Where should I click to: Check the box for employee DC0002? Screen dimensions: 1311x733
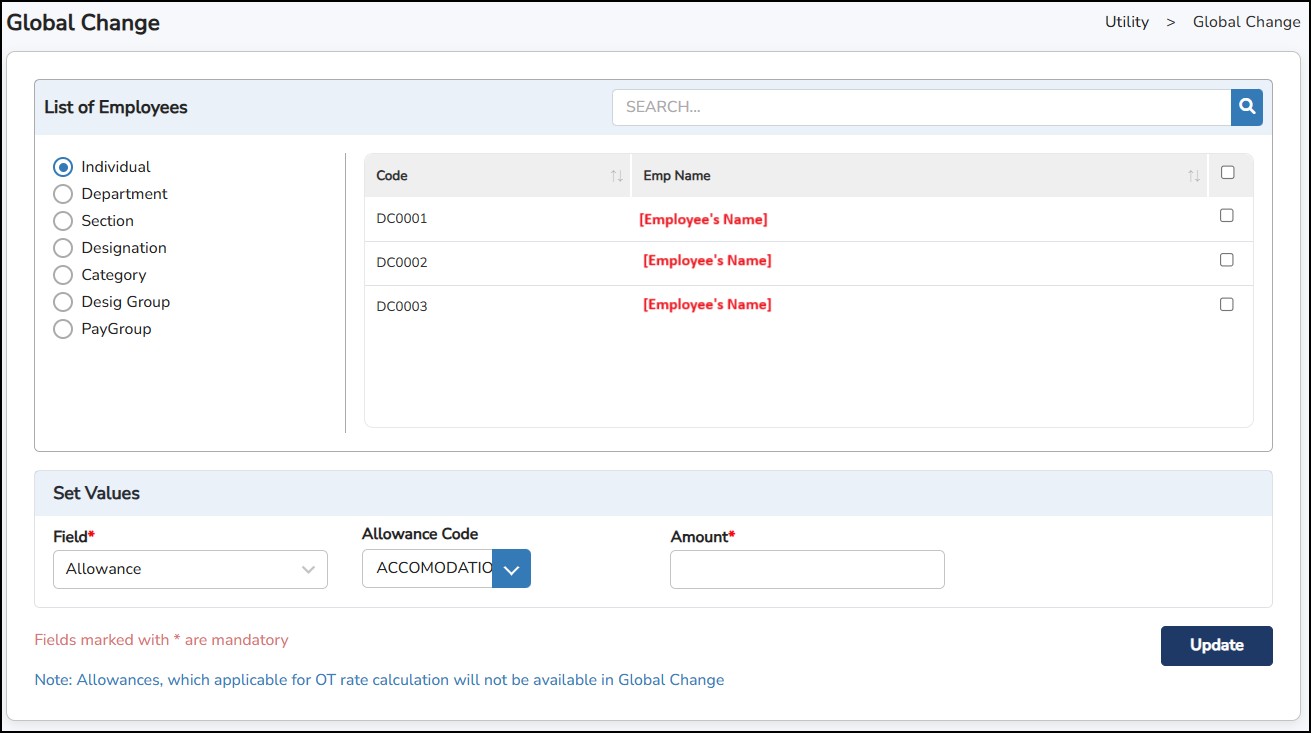pyautogui.click(x=1227, y=260)
